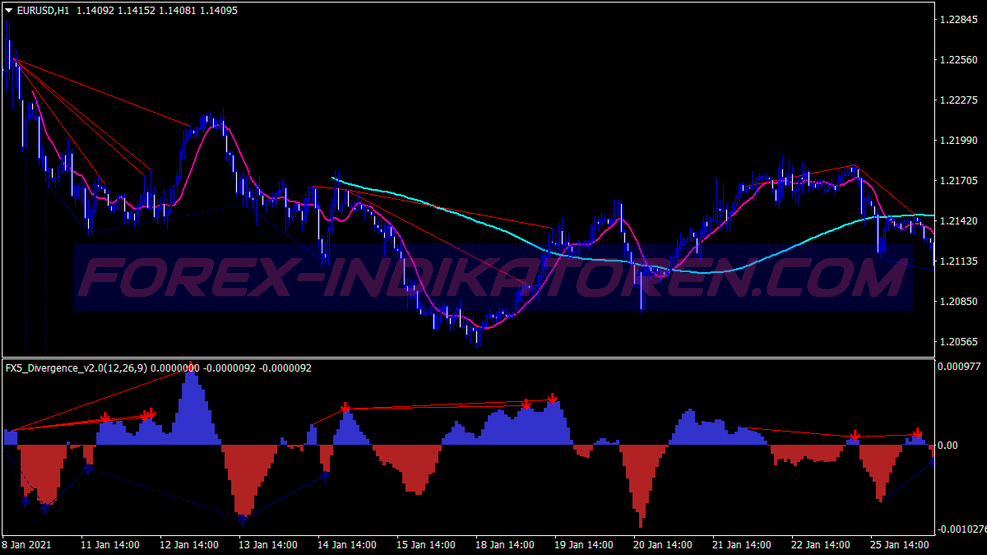Click the 21 Jan 14:00 time label
This screenshot has height=555, width=987.
pyautogui.click(x=742, y=545)
